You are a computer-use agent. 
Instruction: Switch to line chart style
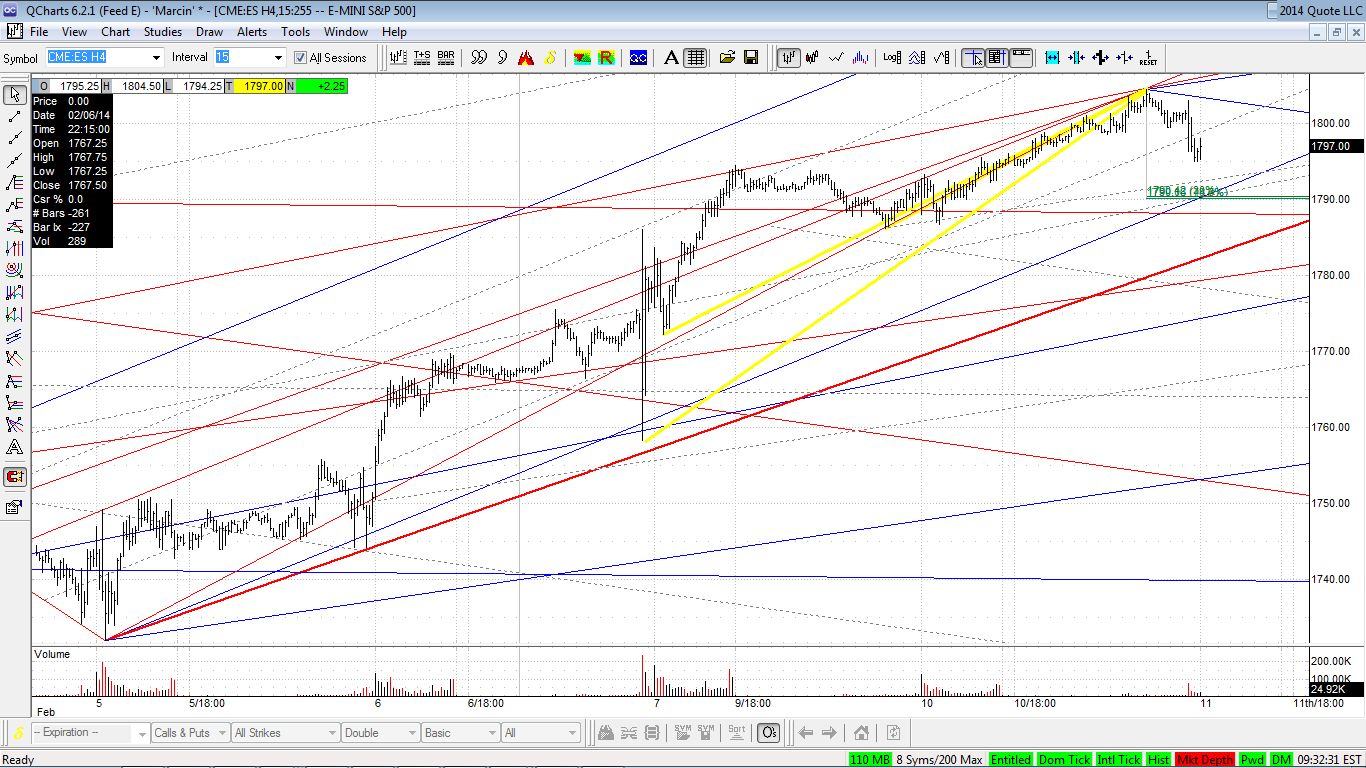[x=837, y=58]
